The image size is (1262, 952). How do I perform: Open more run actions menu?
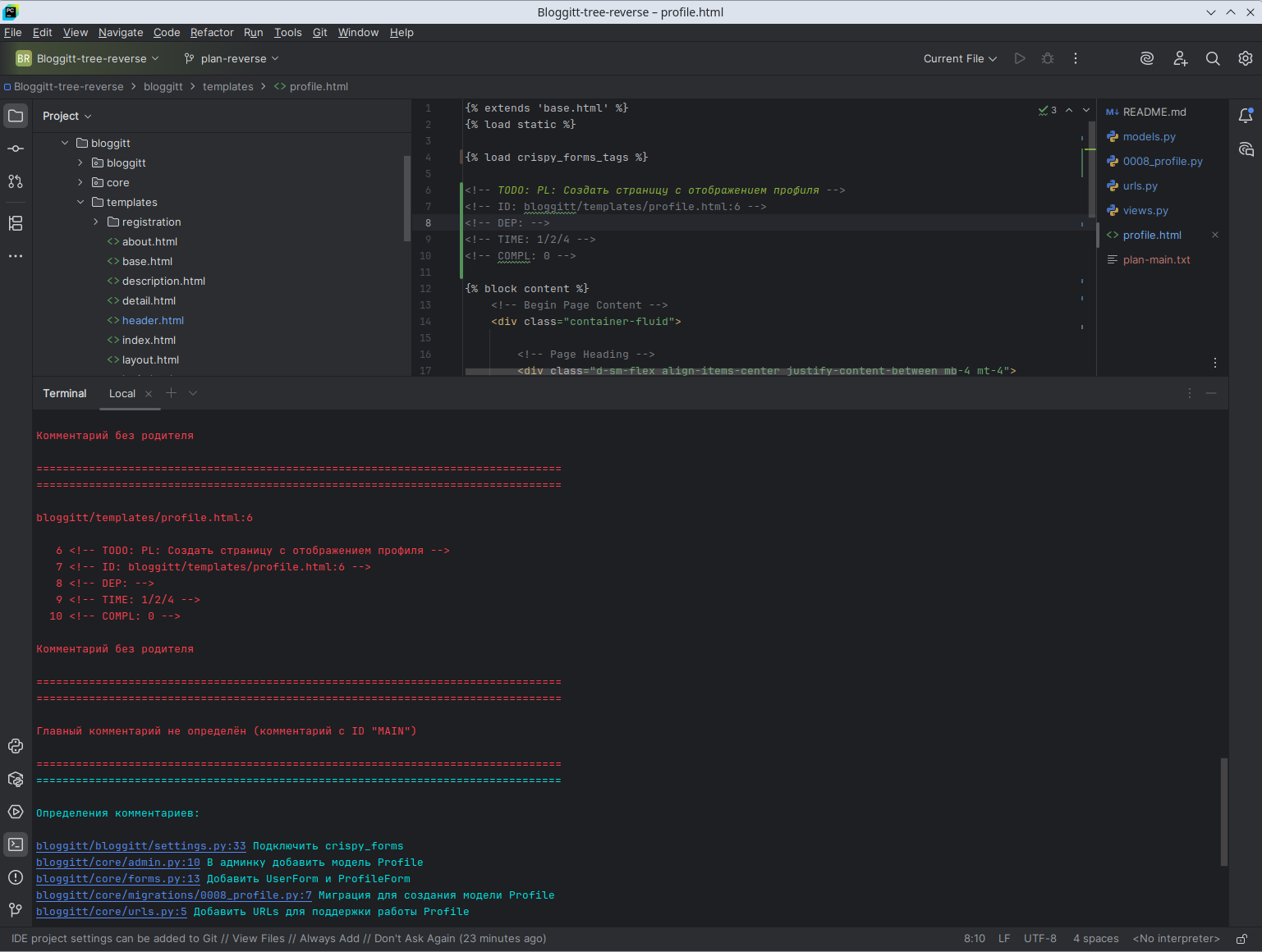click(x=1076, y=58)
